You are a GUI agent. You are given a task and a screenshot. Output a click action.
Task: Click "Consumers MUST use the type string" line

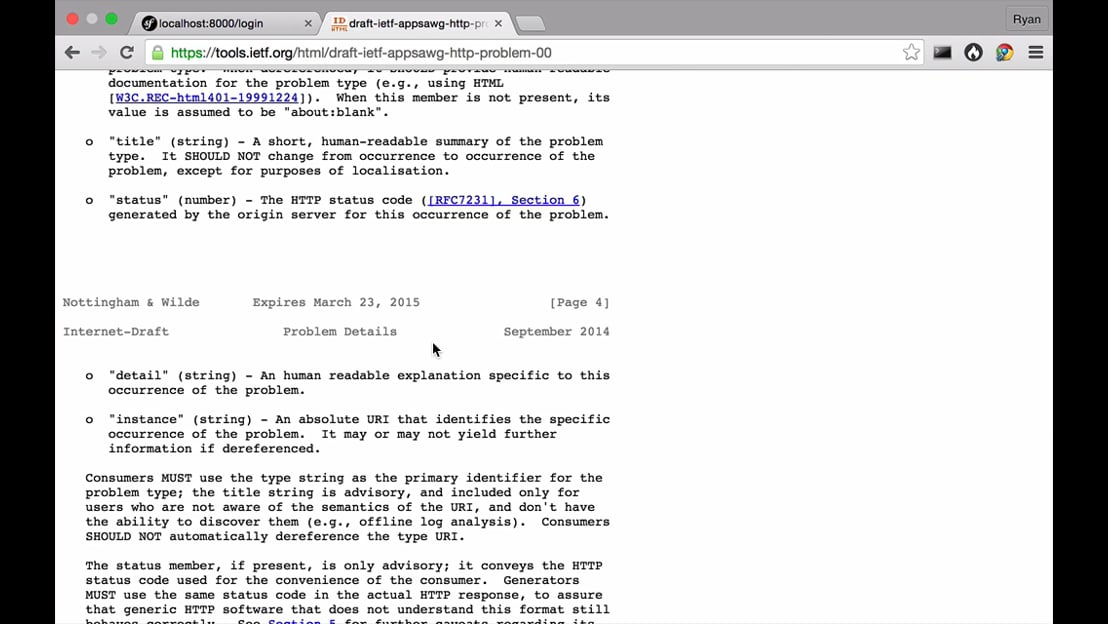click(344, 478)
